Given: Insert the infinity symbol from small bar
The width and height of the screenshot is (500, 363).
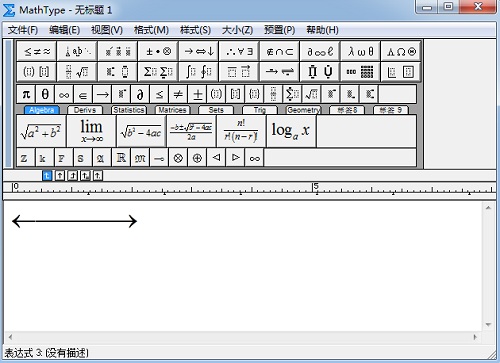Looking at the screenshot, I should [x=64, y=94].
